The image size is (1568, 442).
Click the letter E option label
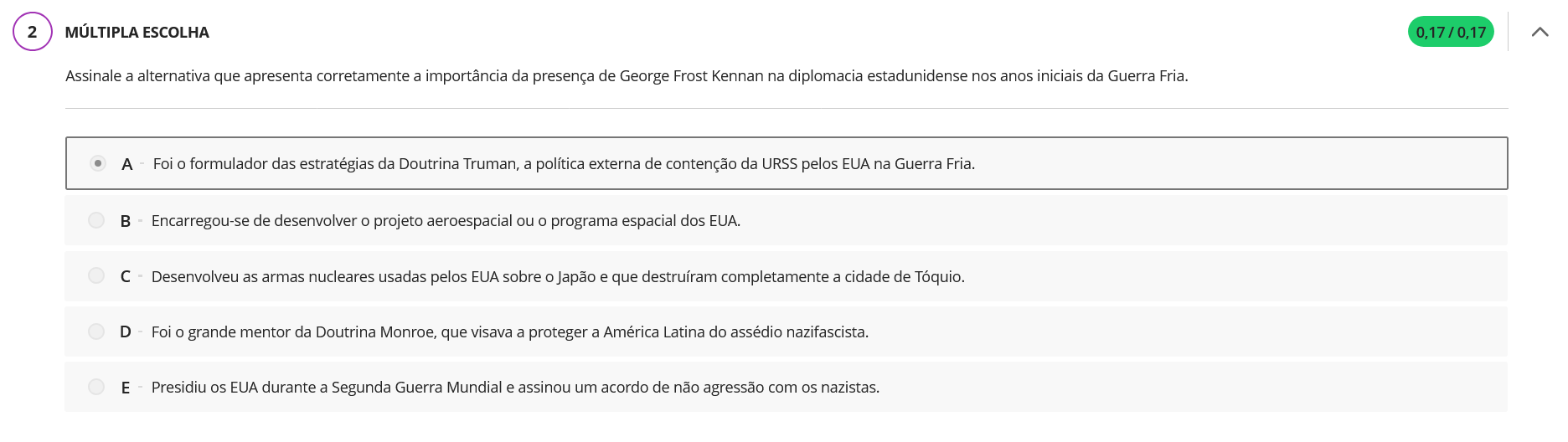(126, 388)
